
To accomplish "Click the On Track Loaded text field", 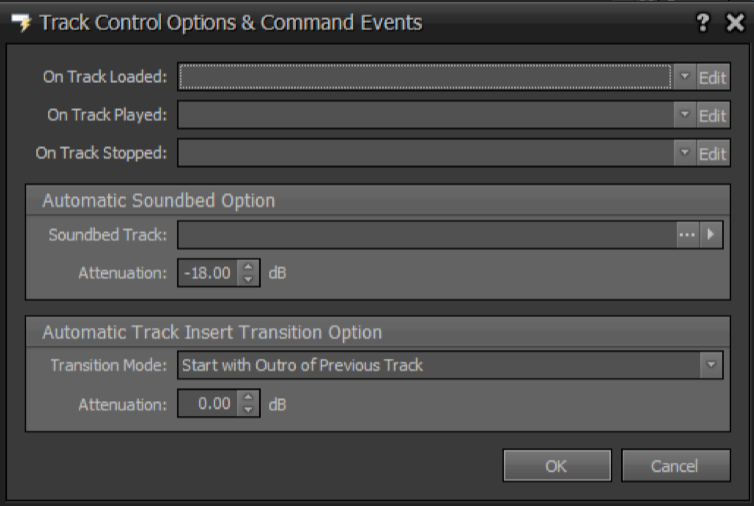I will (425, 77).
